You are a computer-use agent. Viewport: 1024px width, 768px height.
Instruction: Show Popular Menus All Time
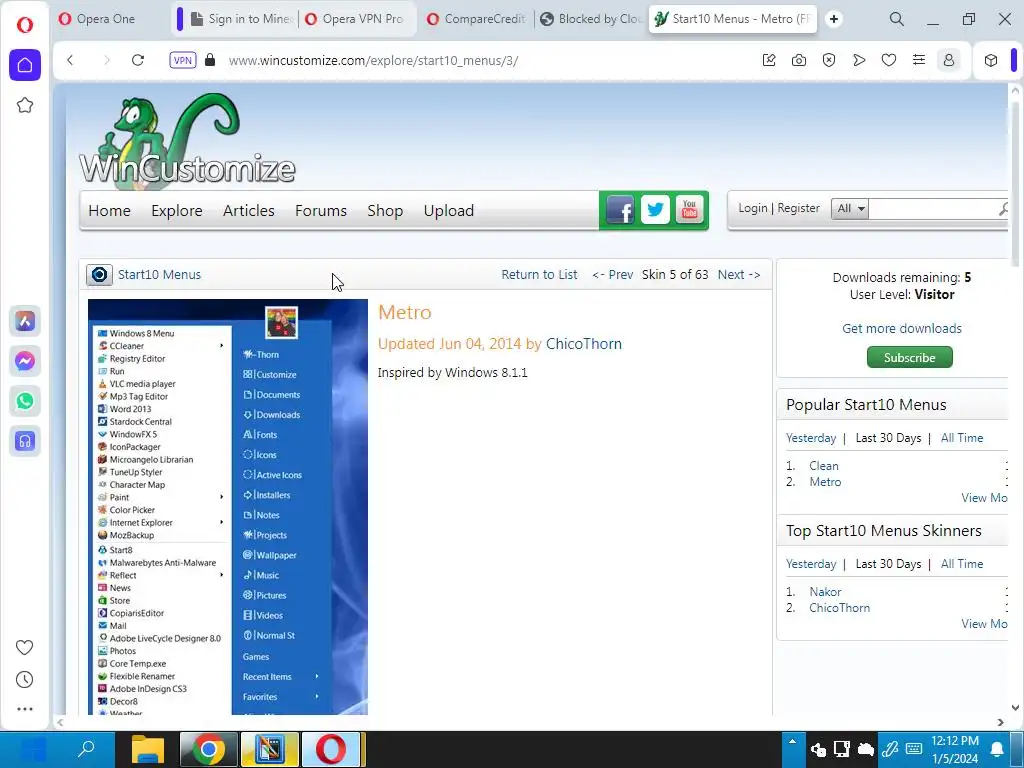962,438
